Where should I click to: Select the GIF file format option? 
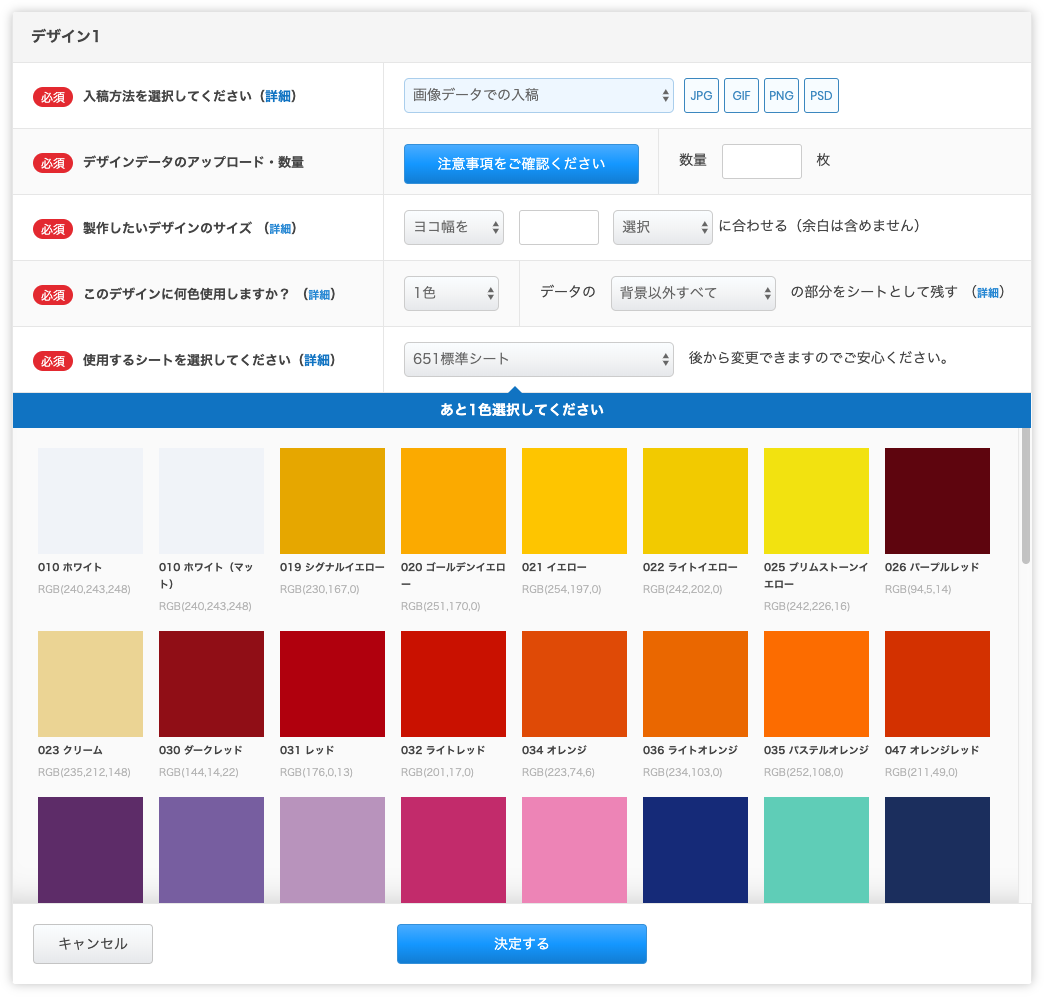741,95
